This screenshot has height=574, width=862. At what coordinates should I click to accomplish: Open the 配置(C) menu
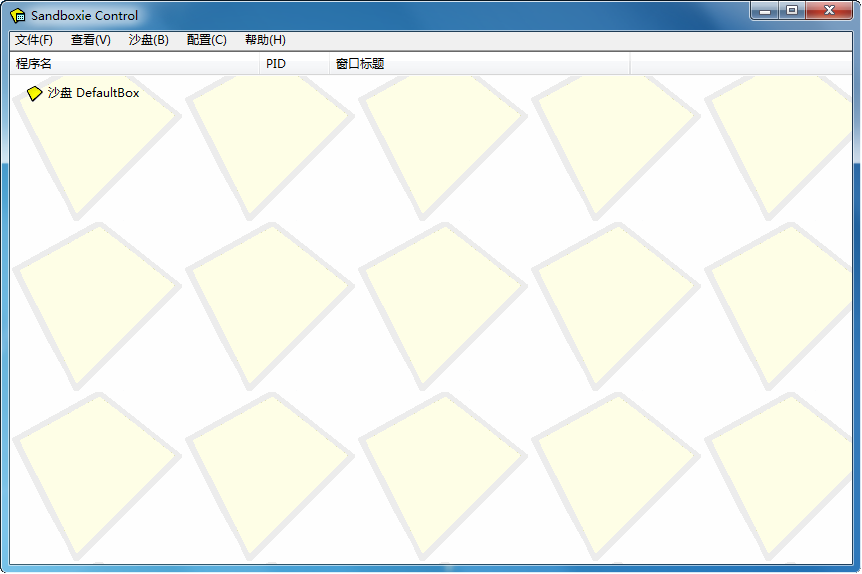[207, 40]
